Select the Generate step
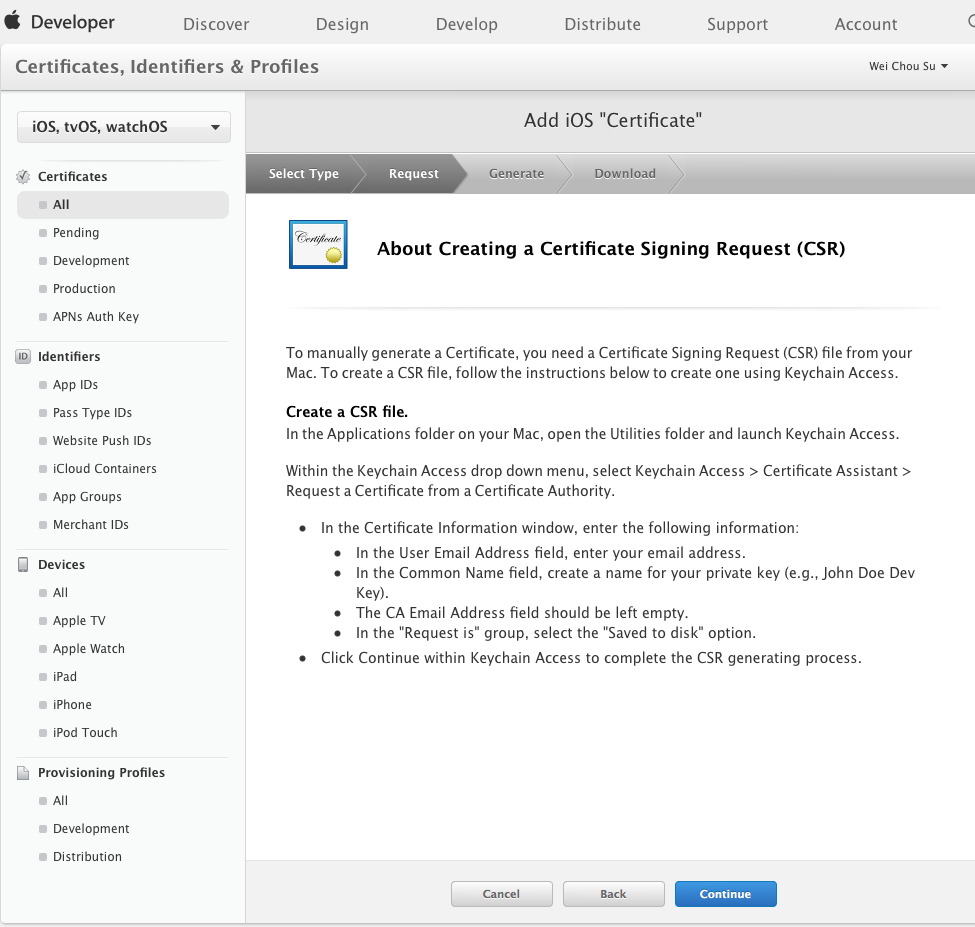The image size is (975, 927). pyautogui.click(x=516, y=173)
